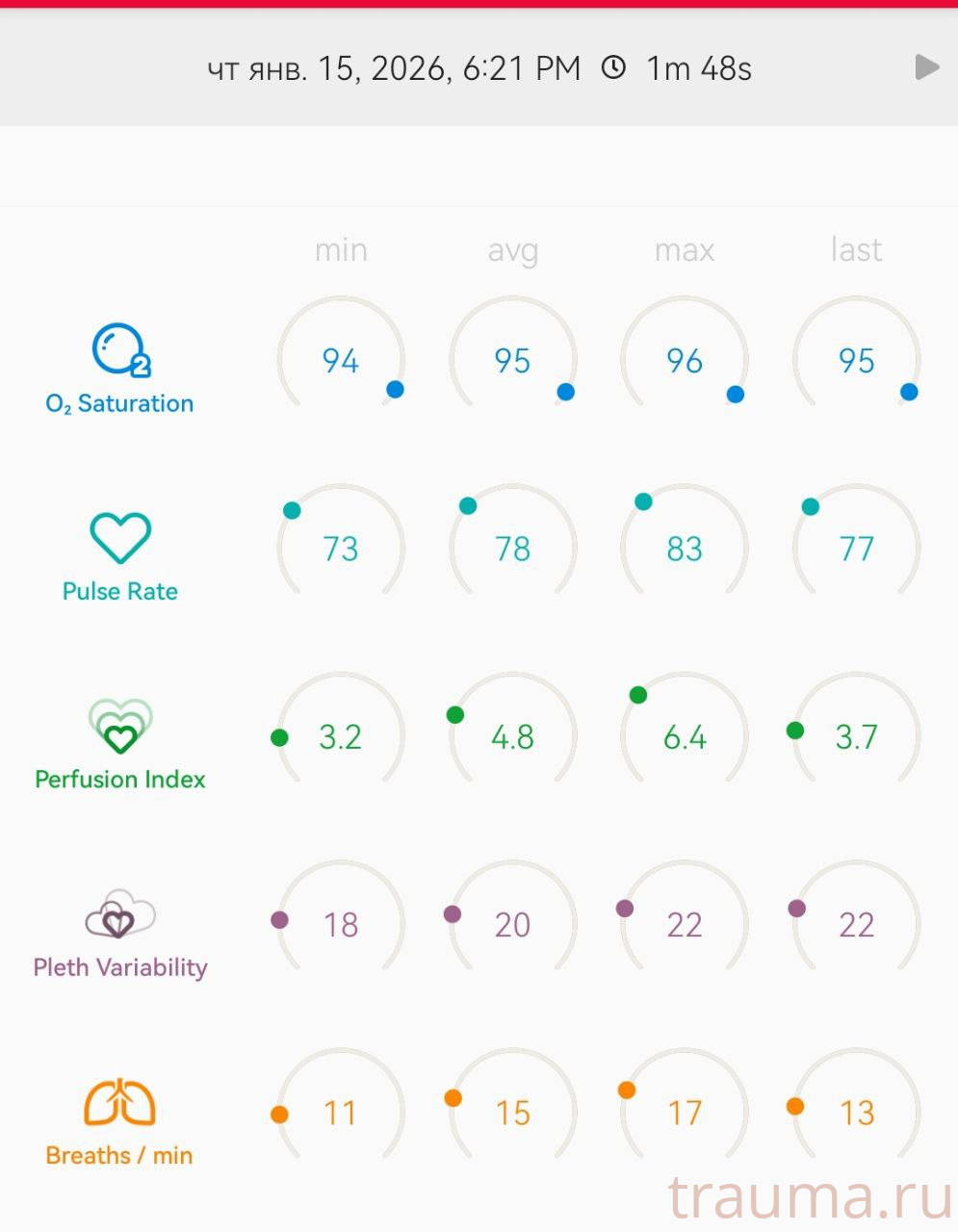
Task: Click the O₂ Saturation bubble icon
Action: (120, 349)
